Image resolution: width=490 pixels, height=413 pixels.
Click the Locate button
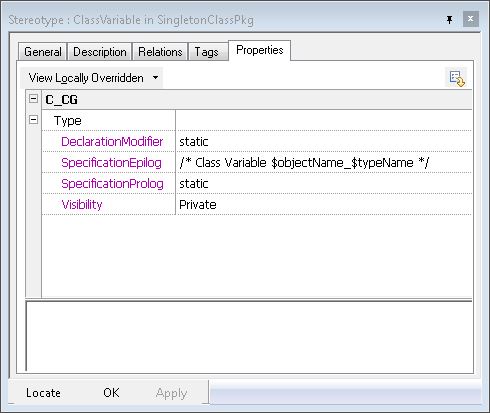[x=43, y=393]
